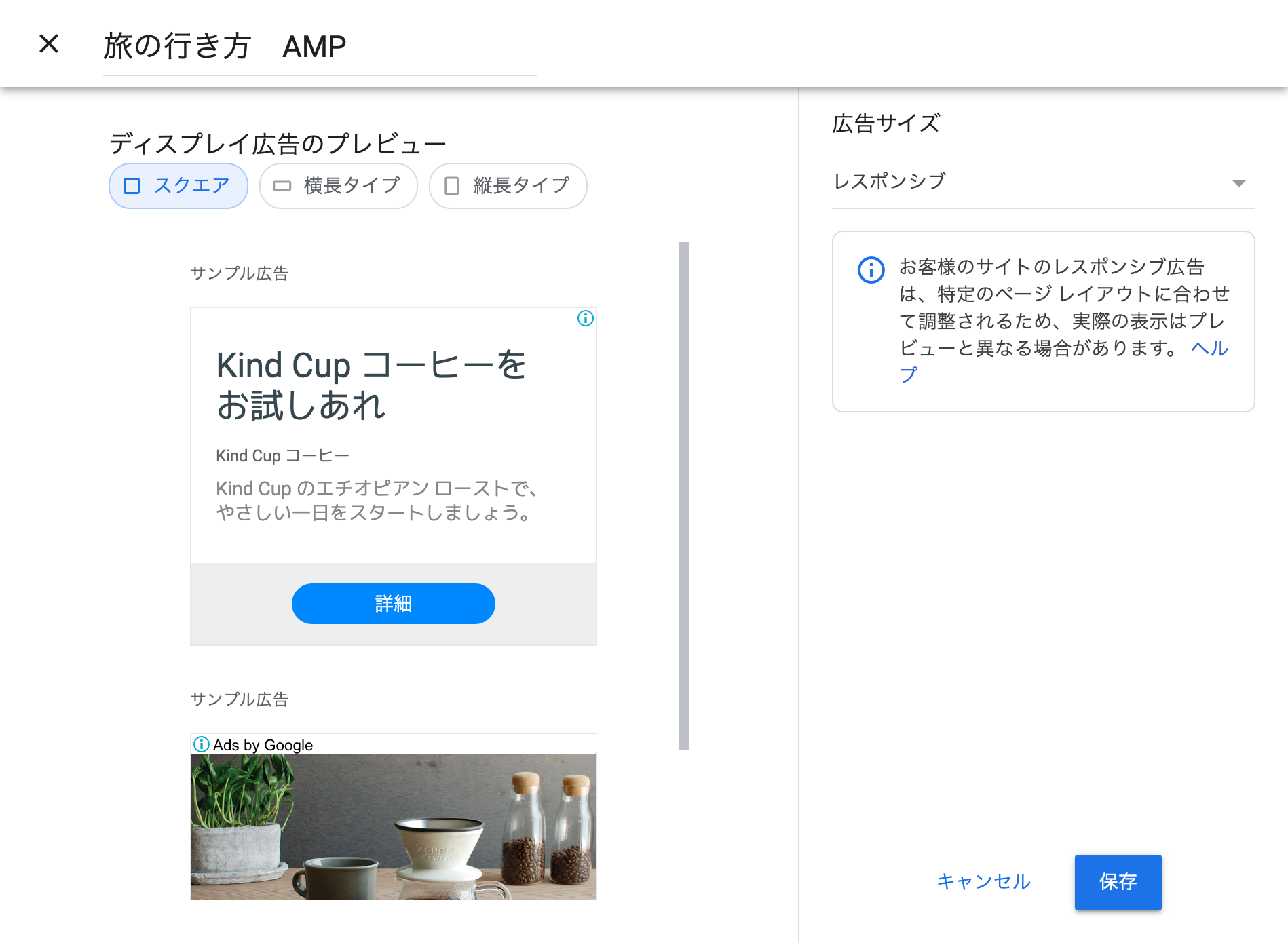Select the 縦長タイプ preview chip
1288x943 pixels.
coord(508,186)
